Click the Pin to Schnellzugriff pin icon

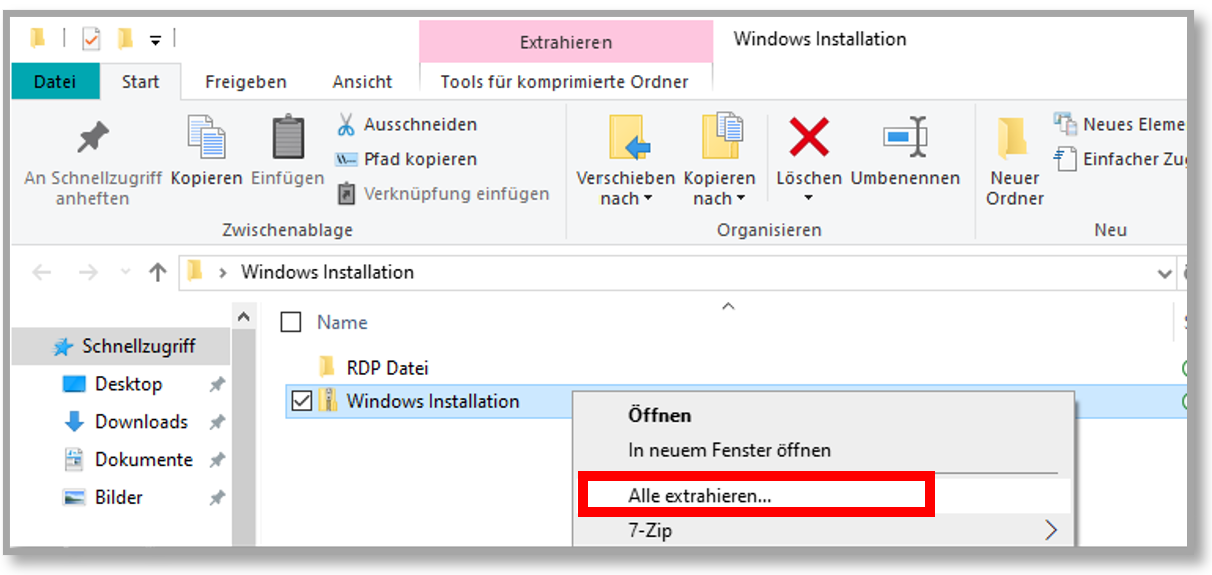93,139
